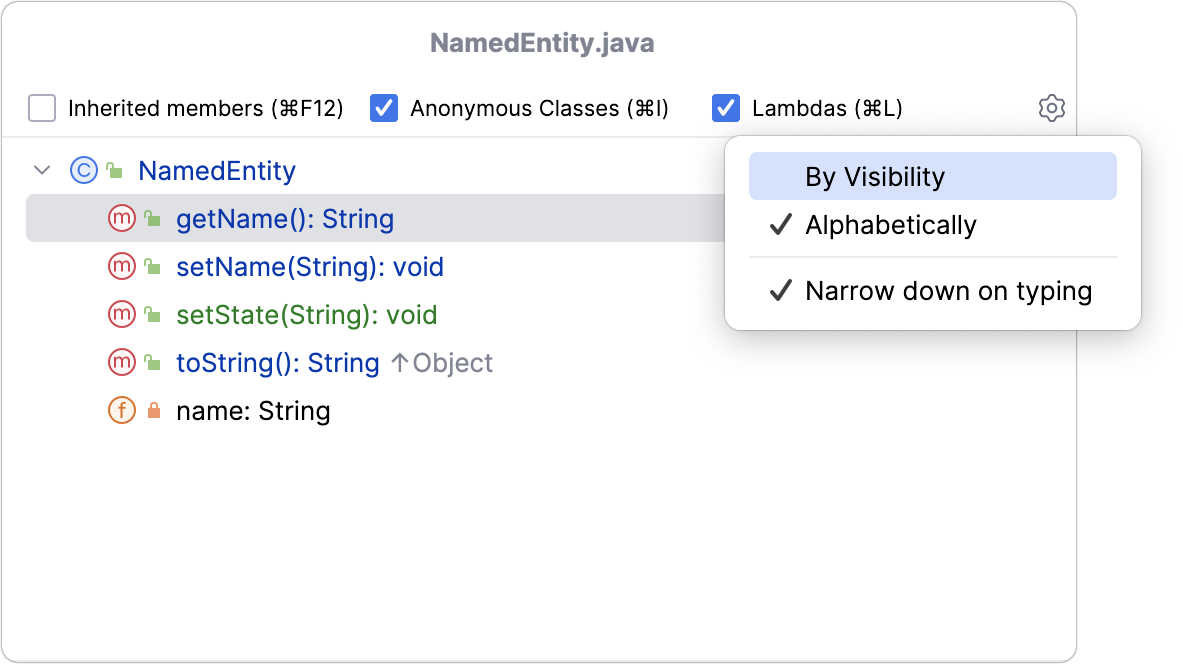The height and width of the screenshot is (664, 1183).
Task: Enable the Inherited members checkbox
Action: (x=42, y=108)
